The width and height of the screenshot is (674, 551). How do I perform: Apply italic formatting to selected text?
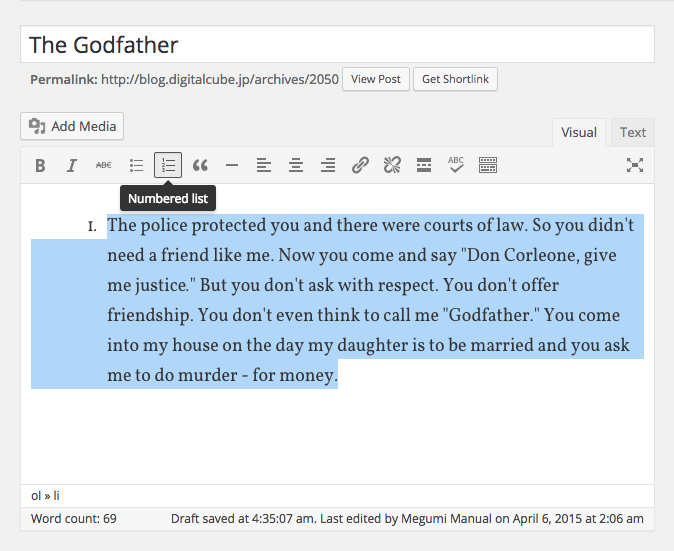tap(72, 166)
